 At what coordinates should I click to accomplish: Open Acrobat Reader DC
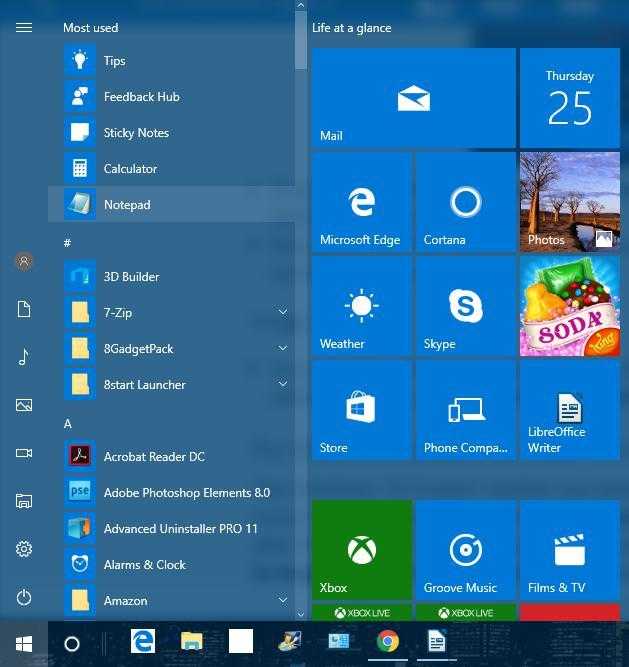pyautogui.click(x=171, y=456)
